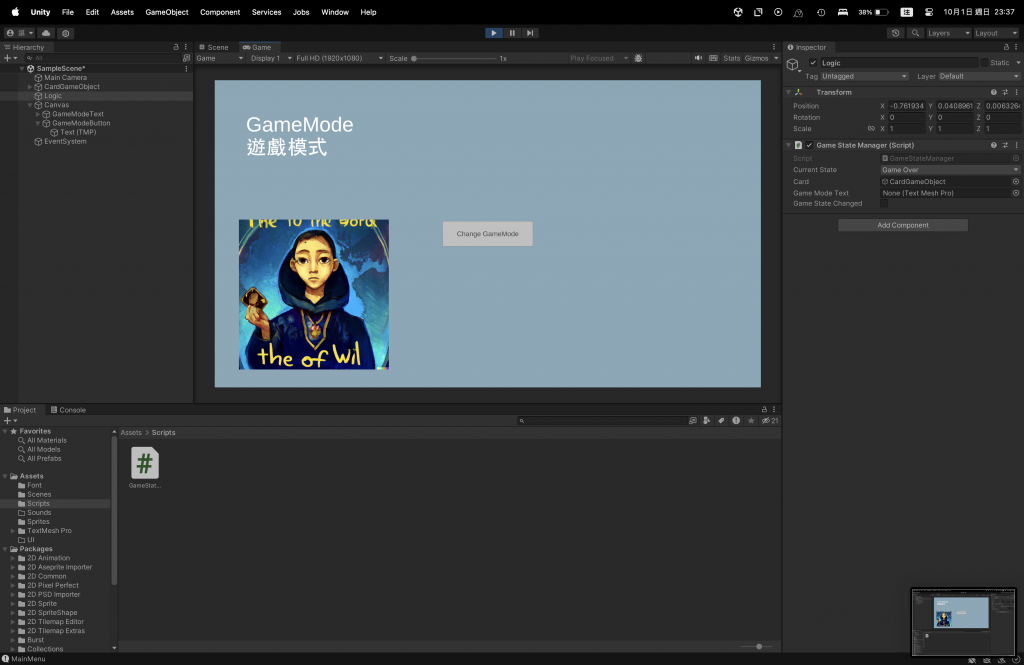Open the Transform help icon
Viewport: 1024px width, 665px height.
[x=993, y=92]
